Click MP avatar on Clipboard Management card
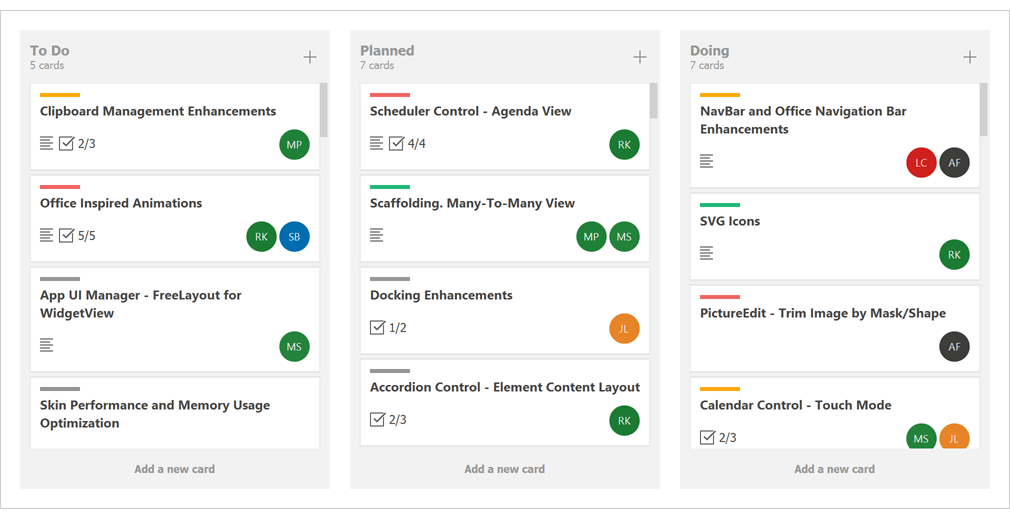 tap(294, 144)
